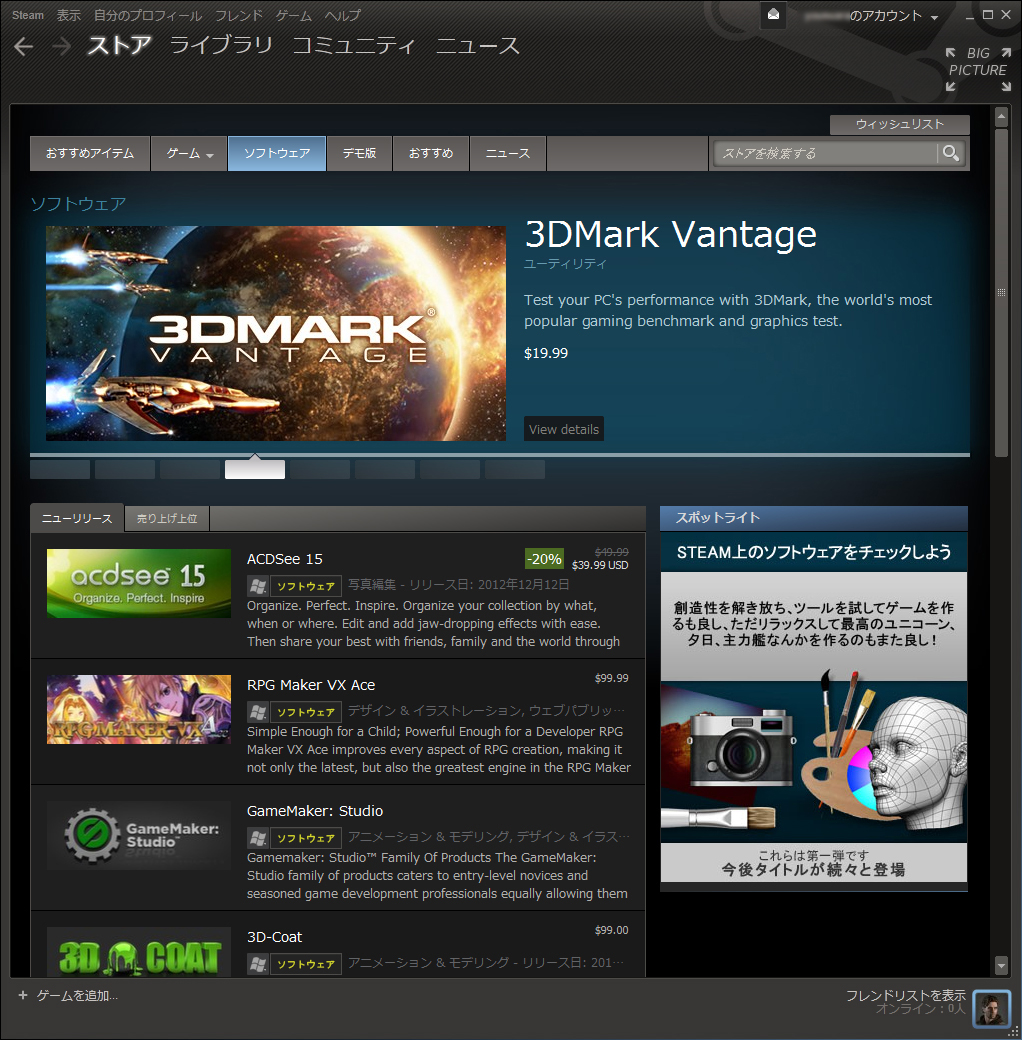
Task: Open the RPG Maker VX Ace thumbnail
Action: coord(139,710)
